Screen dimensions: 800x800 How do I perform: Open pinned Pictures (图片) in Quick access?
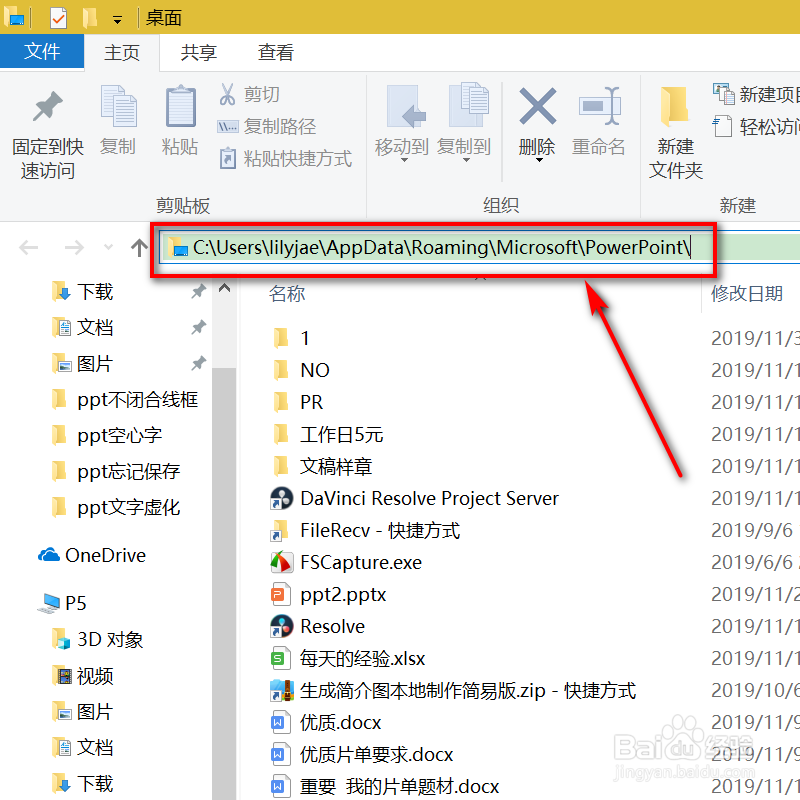pyautogui.click(x=82, y=364)
